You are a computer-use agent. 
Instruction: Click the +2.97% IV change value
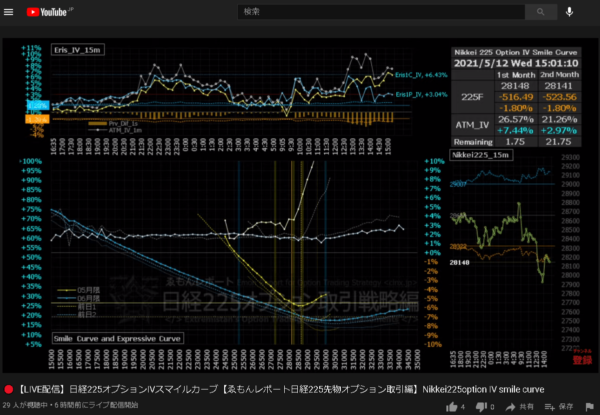point(559,130)
